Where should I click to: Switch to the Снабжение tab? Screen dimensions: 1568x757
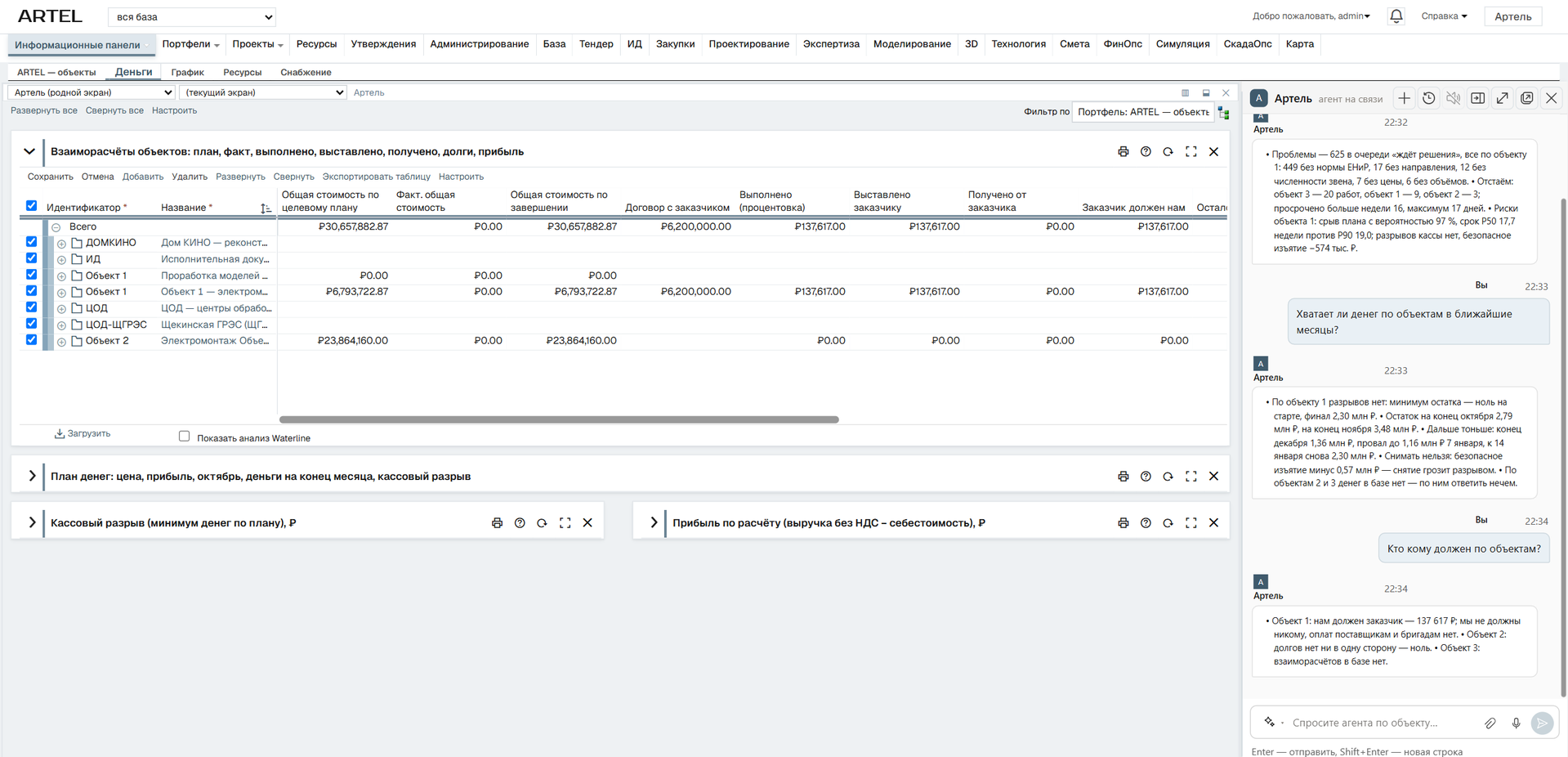click(306, 73)
